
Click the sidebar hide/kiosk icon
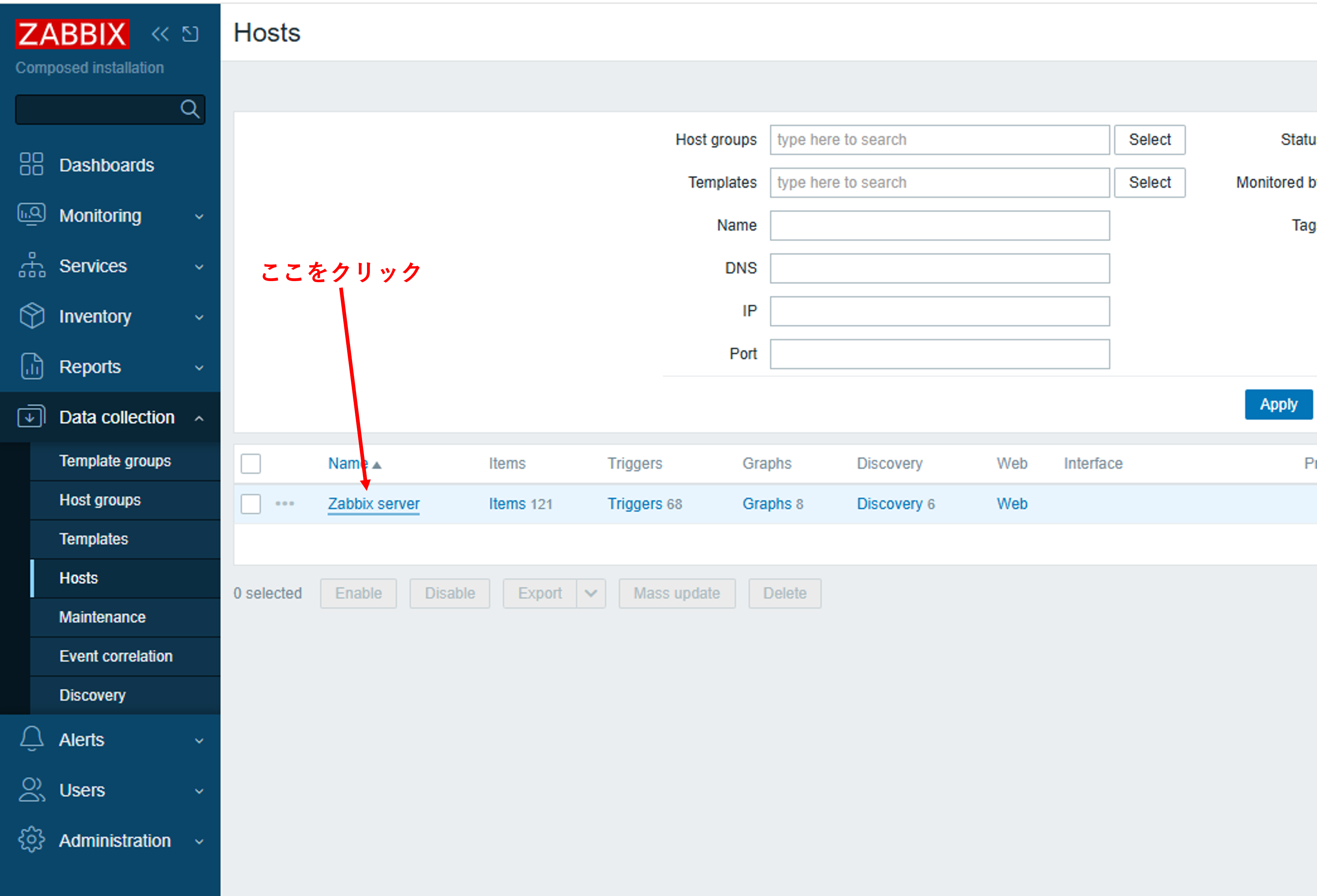(190, 34)
